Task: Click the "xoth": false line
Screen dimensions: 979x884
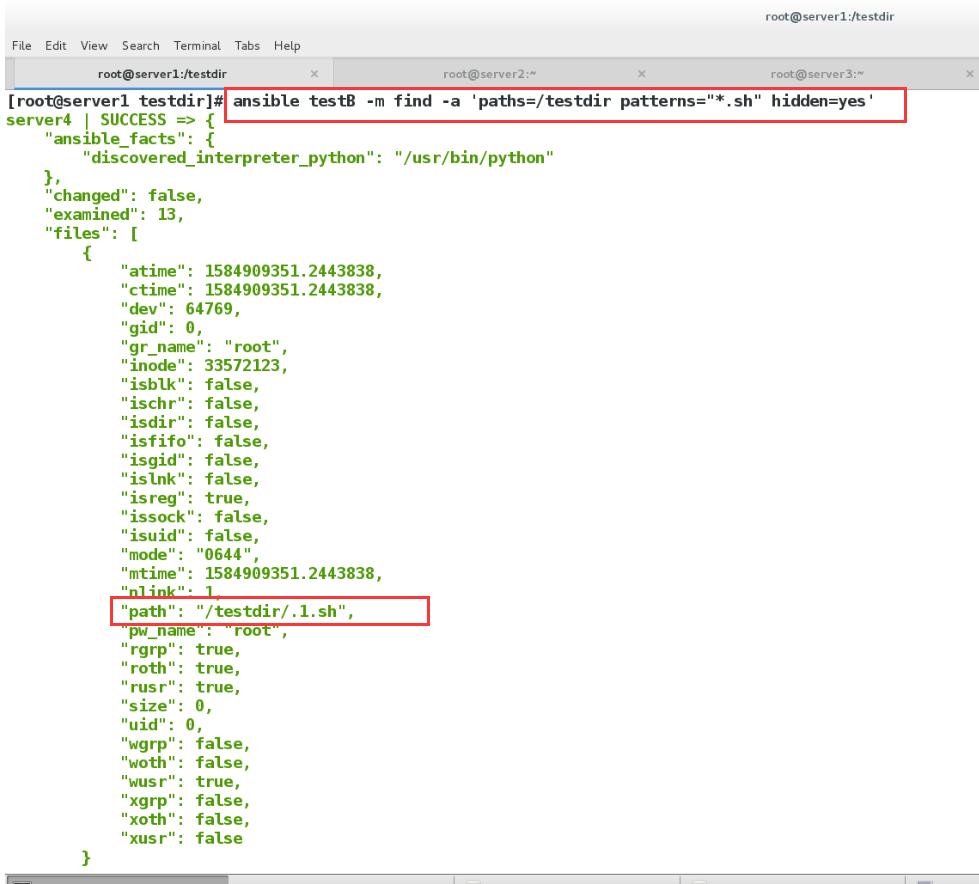Action: point(185,819)
